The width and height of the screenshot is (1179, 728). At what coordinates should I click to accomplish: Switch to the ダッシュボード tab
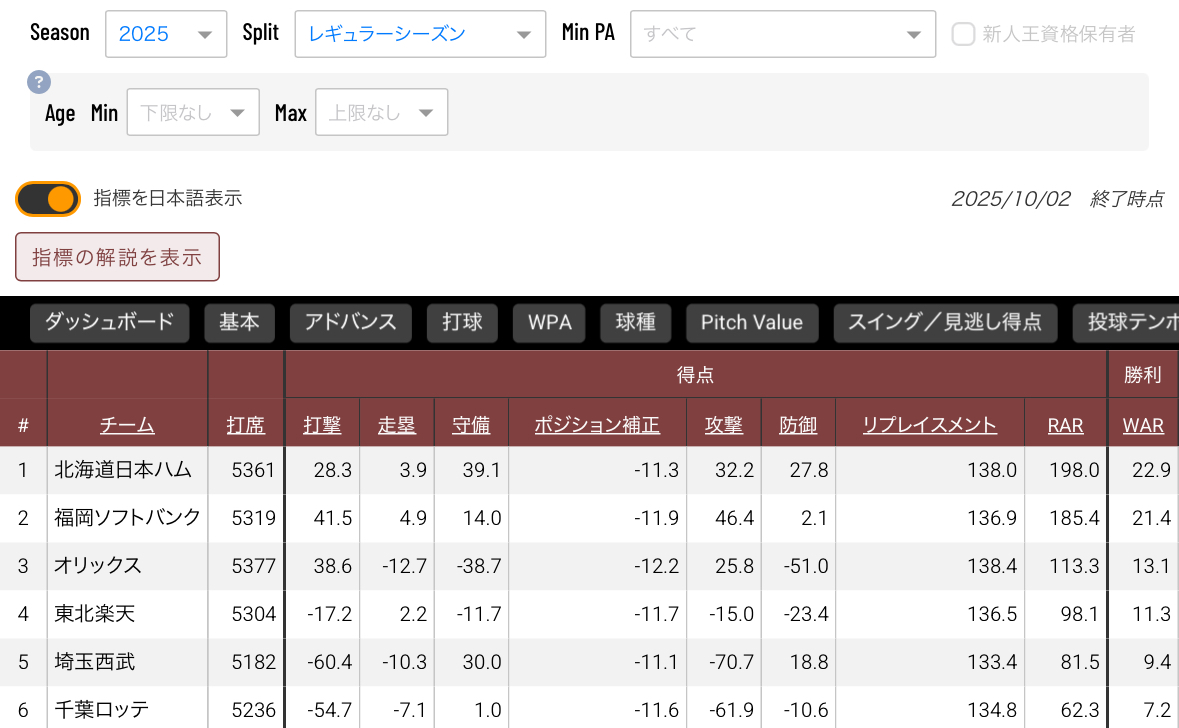pyautogui.click(x=109, y=322)
